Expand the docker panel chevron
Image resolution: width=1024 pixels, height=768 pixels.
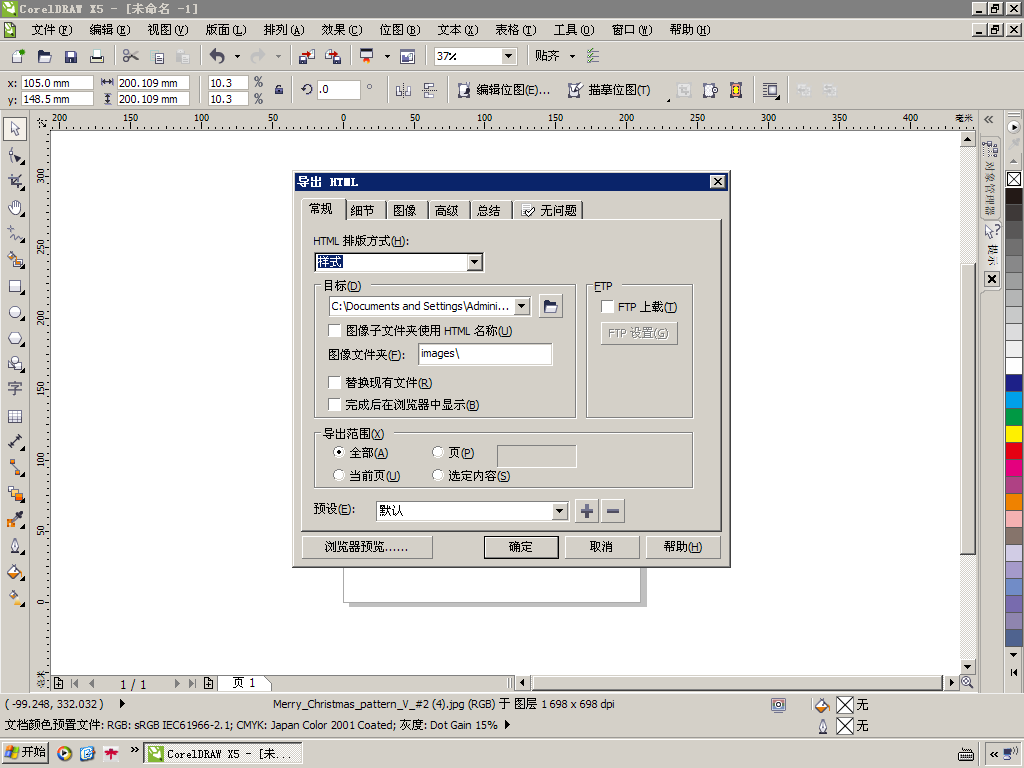coord(989,120)
